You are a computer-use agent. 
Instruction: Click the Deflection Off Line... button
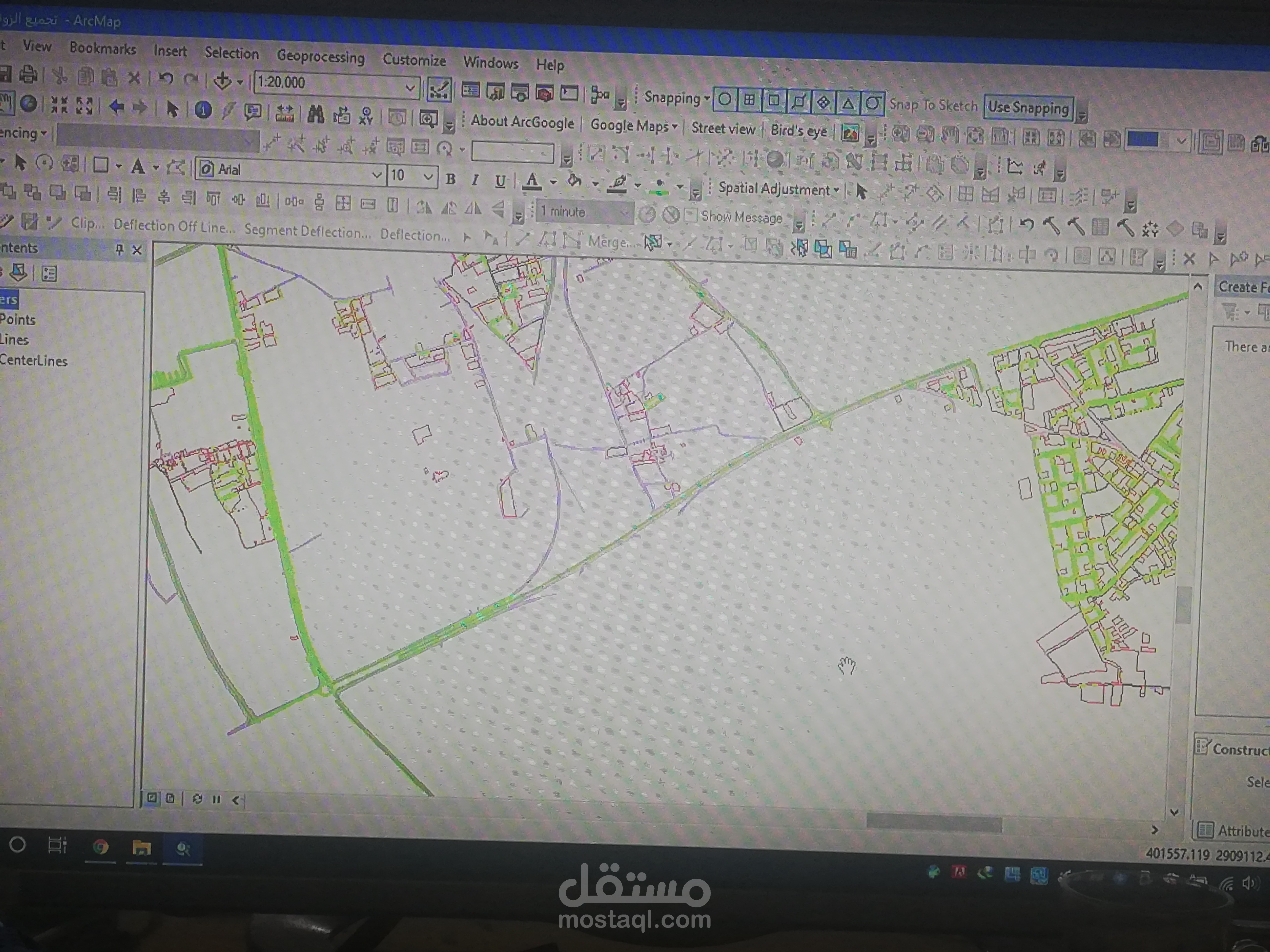point(174,226)
